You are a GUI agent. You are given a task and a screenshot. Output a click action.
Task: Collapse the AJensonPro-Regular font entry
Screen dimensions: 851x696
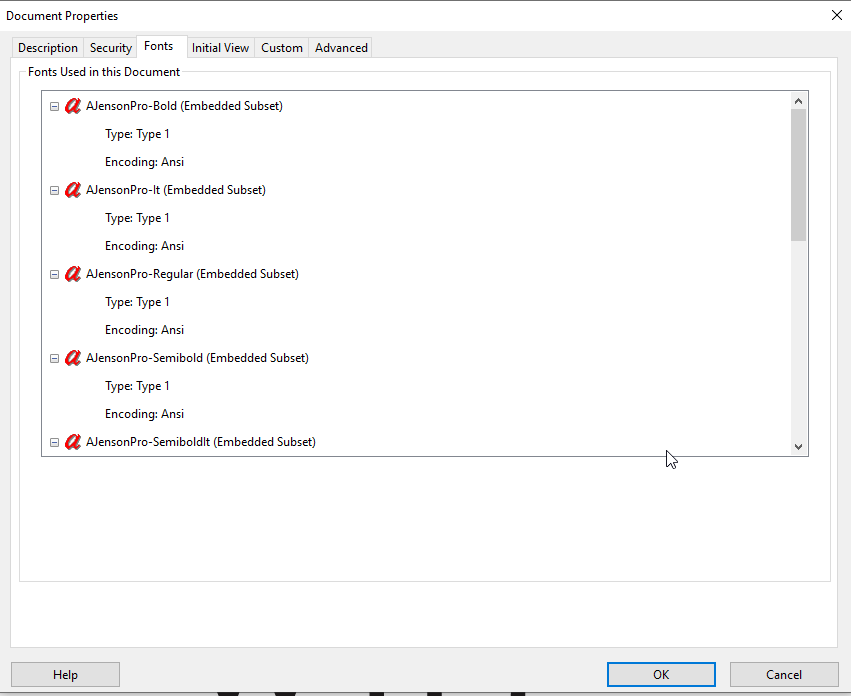54,273
